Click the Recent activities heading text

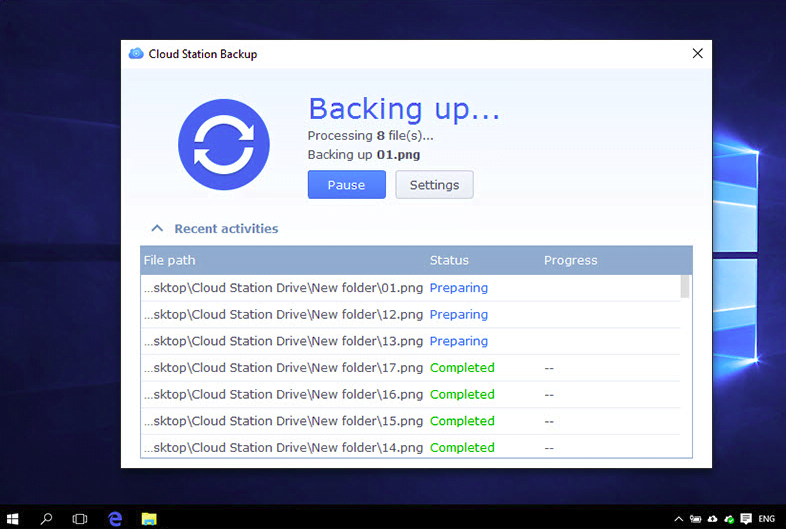click(226, 229)
